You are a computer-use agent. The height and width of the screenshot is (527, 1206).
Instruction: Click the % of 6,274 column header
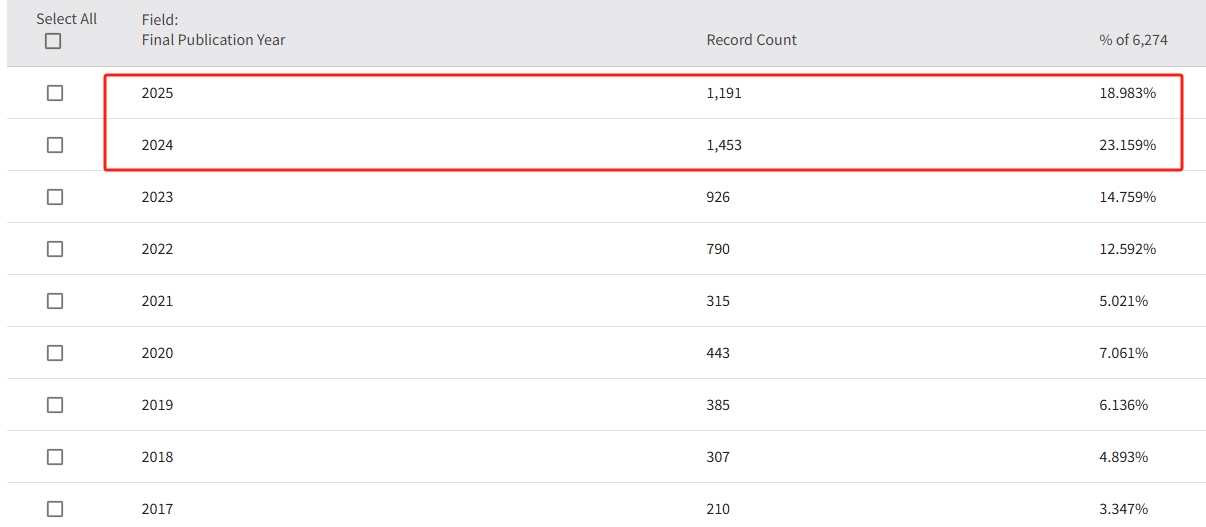(1133, 40)
